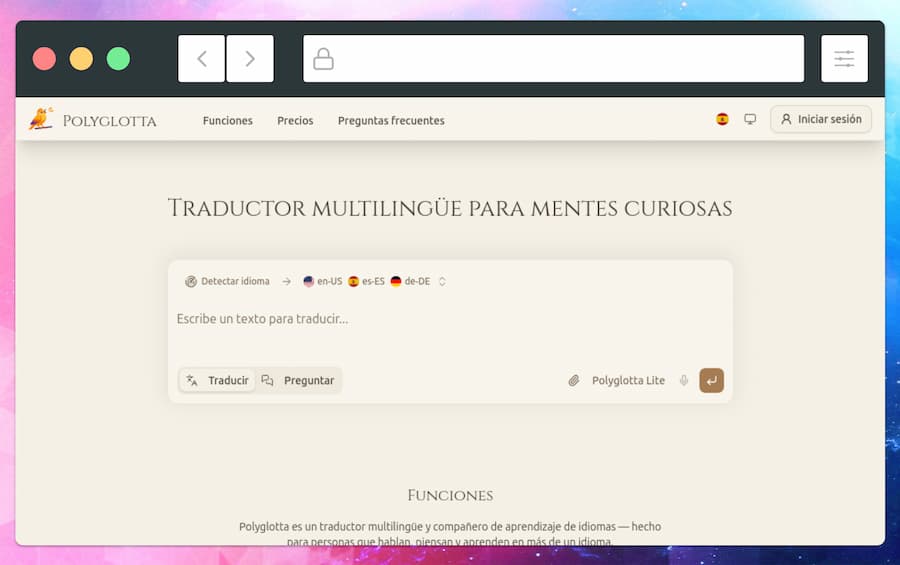This screenshot has height=565, width=900.
Task: Choose the es-ES target language
Action: tap(366, 281)
